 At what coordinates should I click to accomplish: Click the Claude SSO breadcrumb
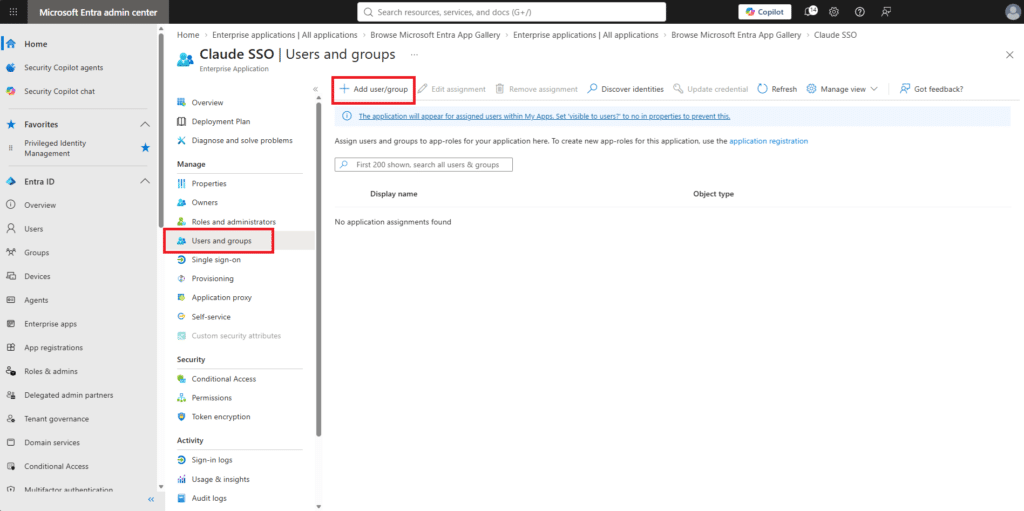click(x=835, y=35)
